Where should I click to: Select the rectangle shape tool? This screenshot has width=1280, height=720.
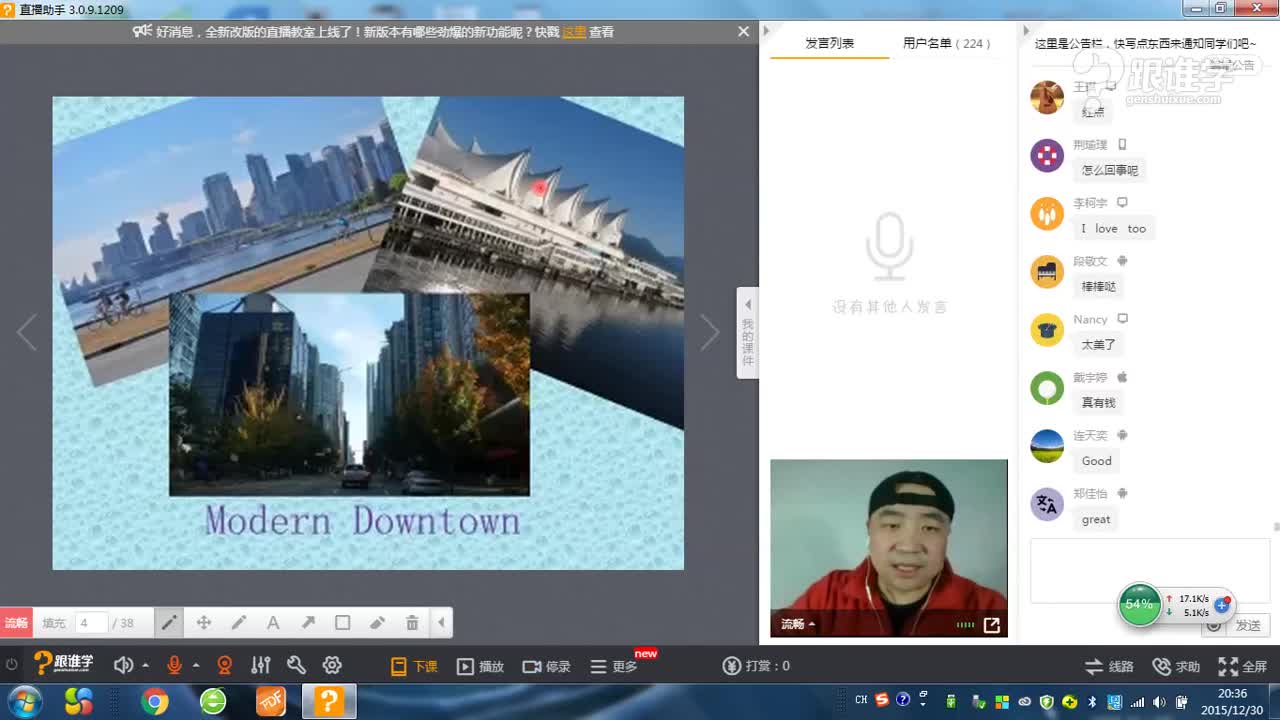pos(343,623)
